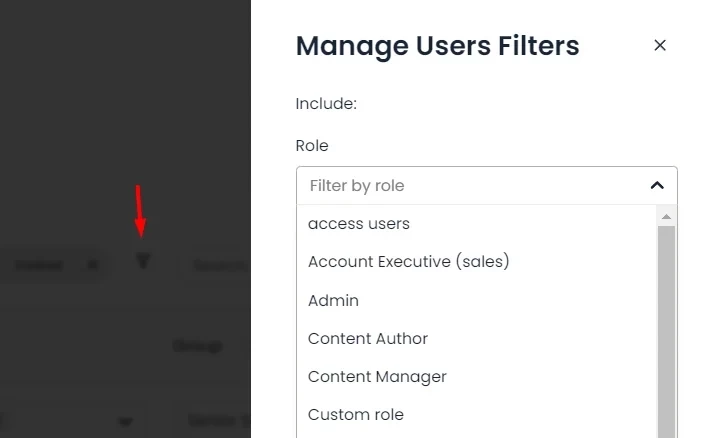722x438 pixels.
Task: Expand the bottom-left dropdown arrow in table
Action: [x=125, y=421]
